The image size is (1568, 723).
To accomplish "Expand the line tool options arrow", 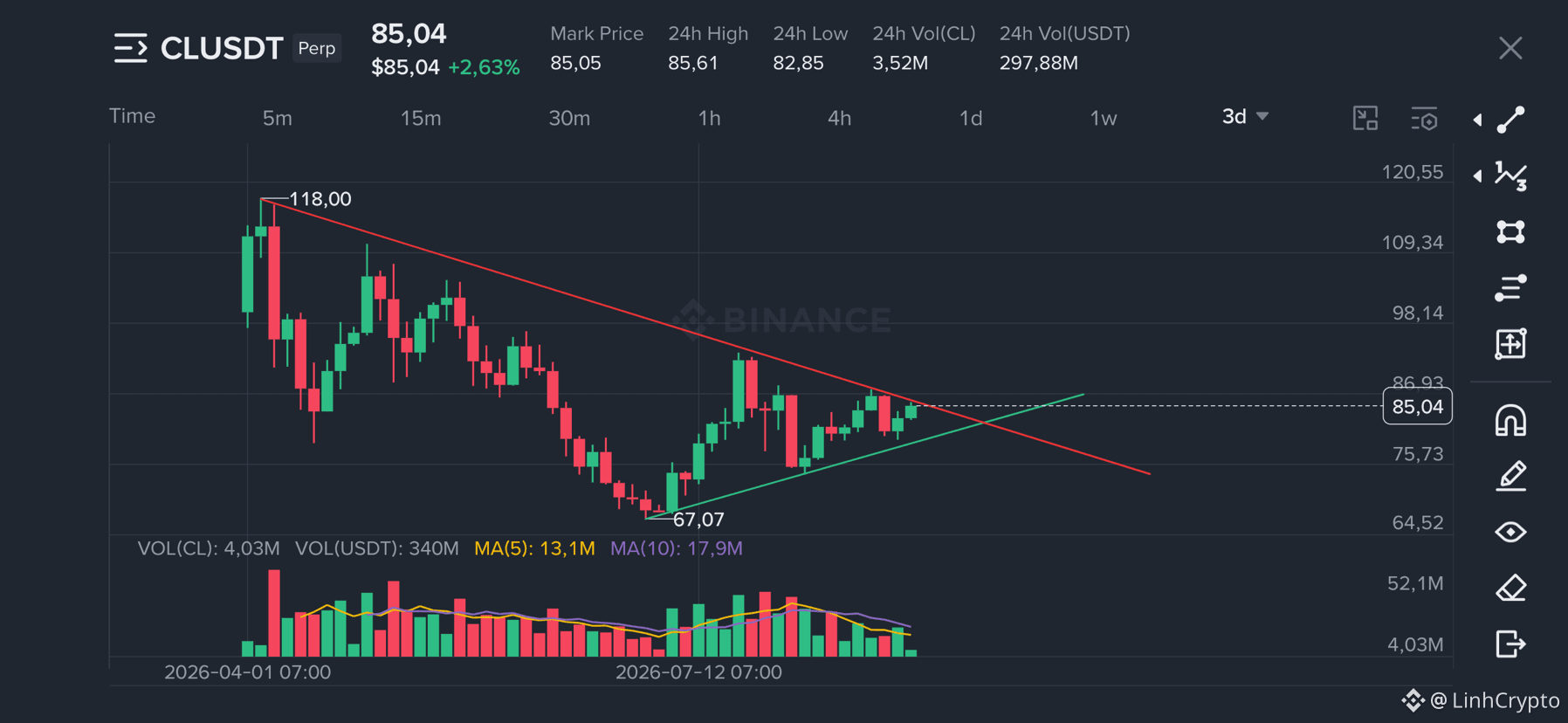I will point(1477,120).
